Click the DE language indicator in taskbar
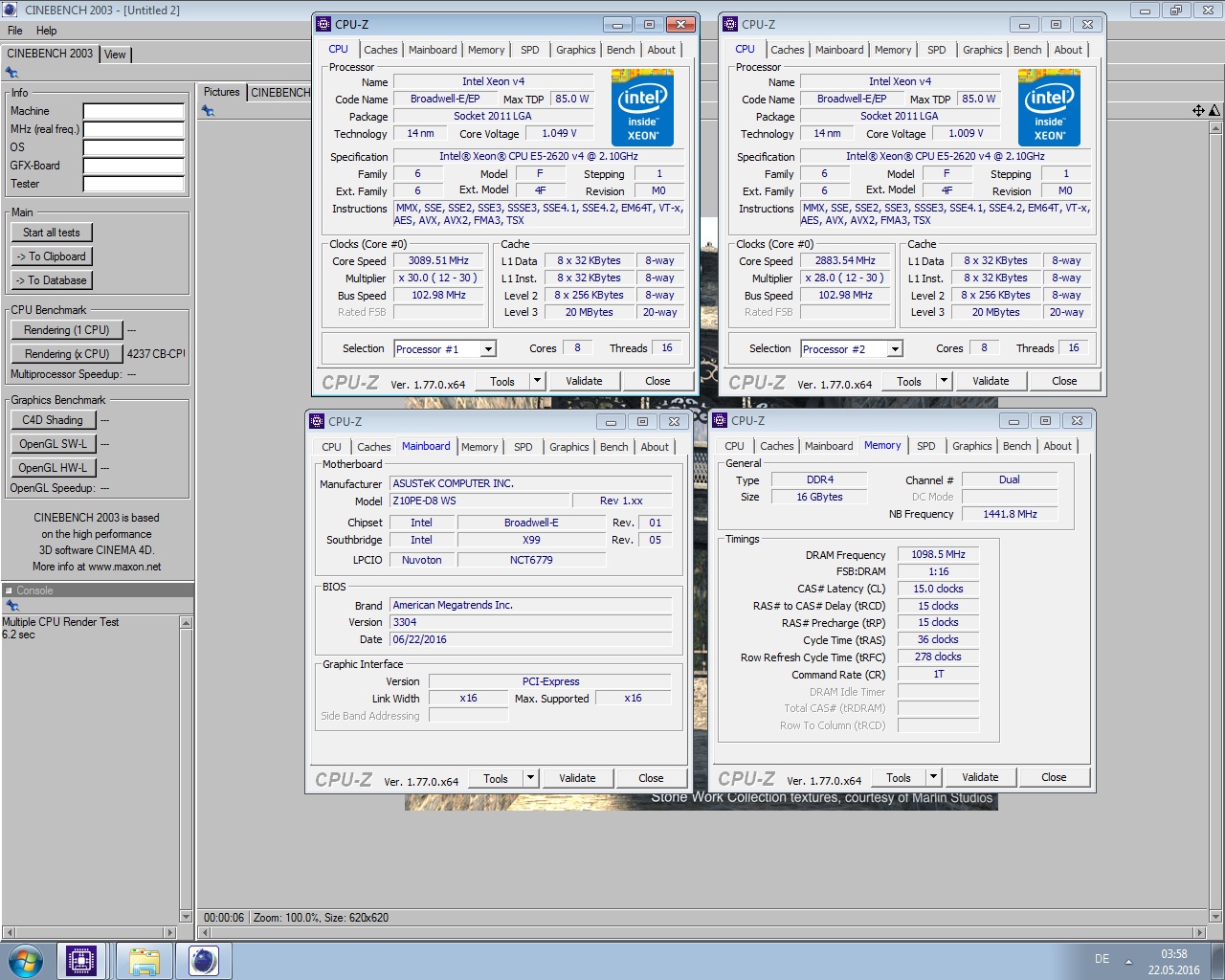This screenshot has height=980, width=1225. click(x=1102, y=959)
